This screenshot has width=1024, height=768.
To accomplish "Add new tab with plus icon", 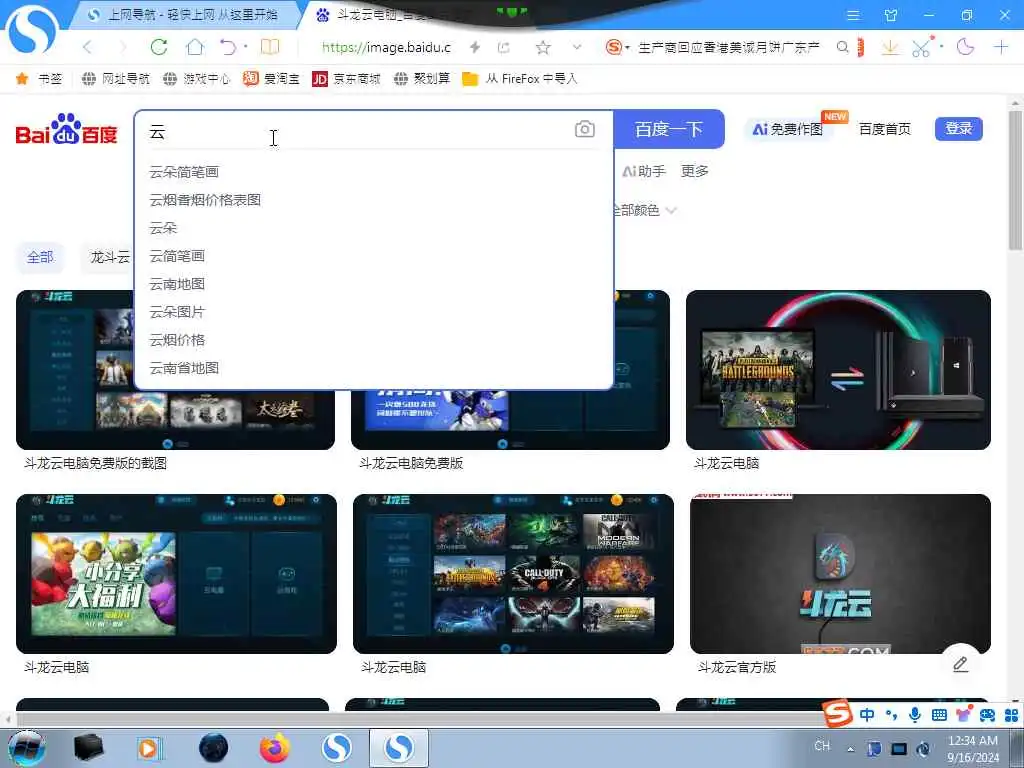I will point(1000,47).
